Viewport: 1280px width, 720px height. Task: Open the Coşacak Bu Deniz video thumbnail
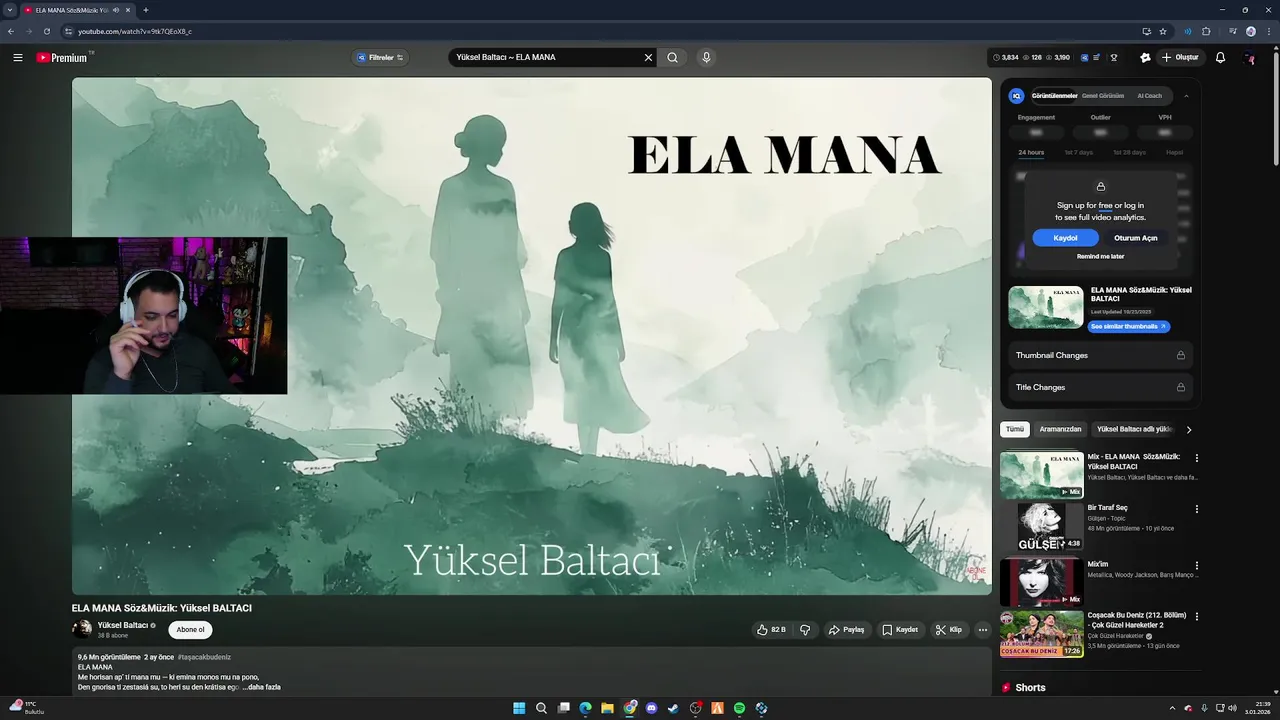pyautogui.click(x=1042, y=634)
